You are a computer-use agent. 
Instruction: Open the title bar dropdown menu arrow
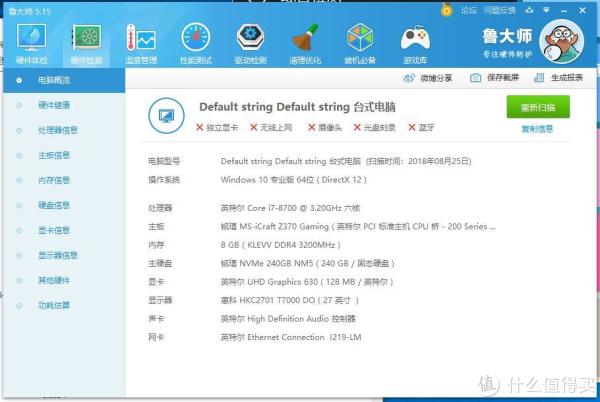546,10
